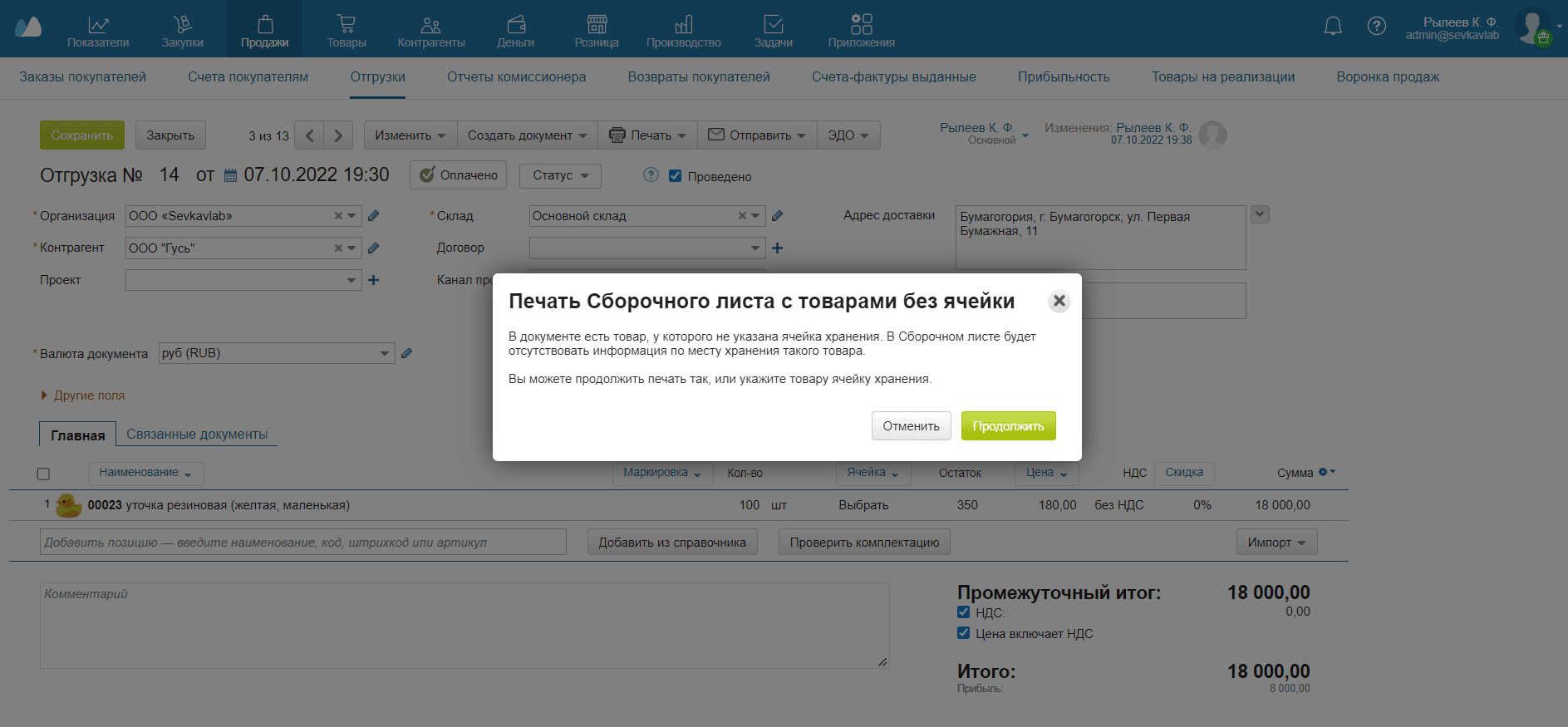Click the Адрес доставки text field
Screen dimensions: 1568x727
tap(1100, 238)
